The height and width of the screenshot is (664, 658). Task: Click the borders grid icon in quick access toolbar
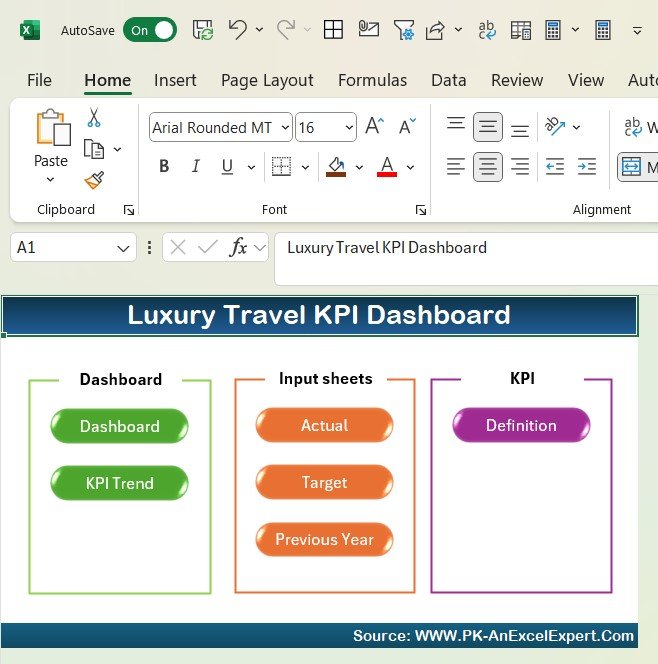pyautogui.click(x=333, y=30)
